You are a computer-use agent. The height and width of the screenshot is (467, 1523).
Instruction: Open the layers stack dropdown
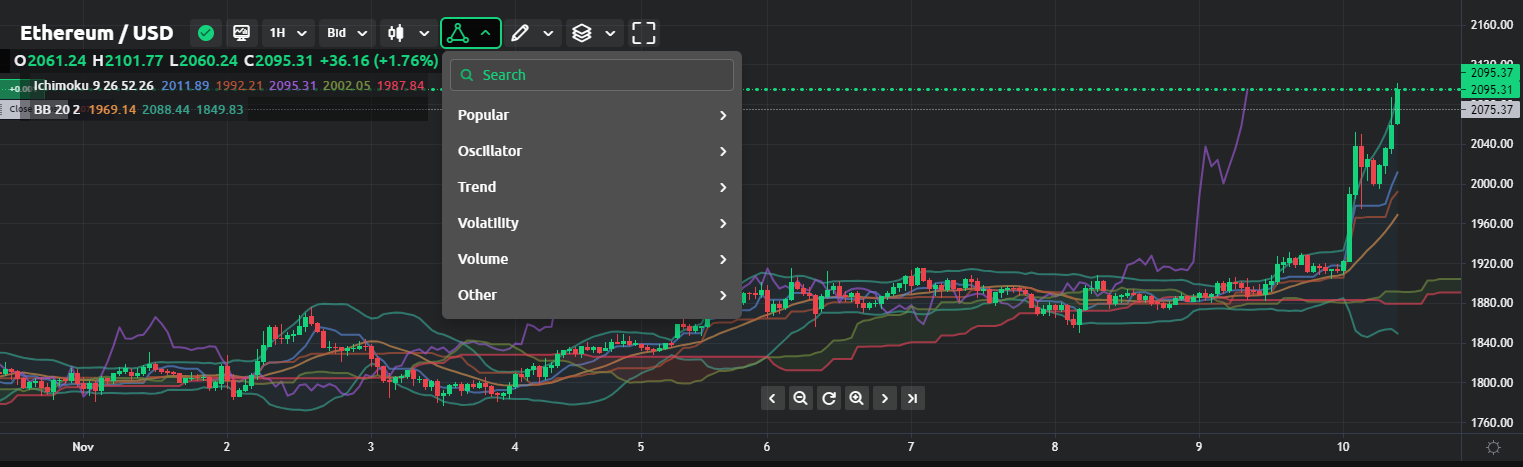pos(595,33)
